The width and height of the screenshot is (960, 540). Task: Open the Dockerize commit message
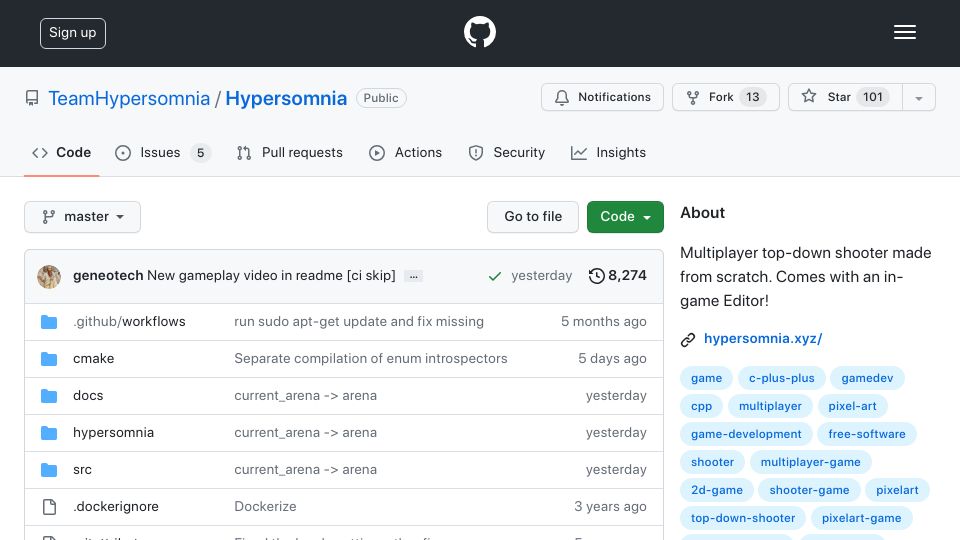pos(265,506)
